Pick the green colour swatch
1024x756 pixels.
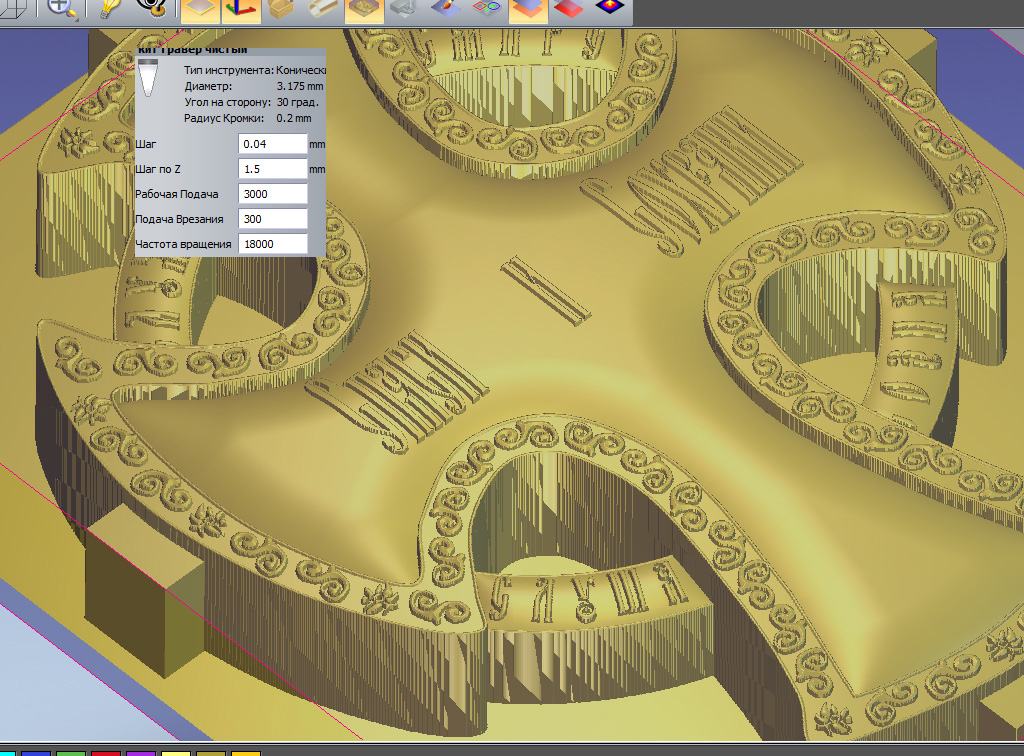coord(71,753)
